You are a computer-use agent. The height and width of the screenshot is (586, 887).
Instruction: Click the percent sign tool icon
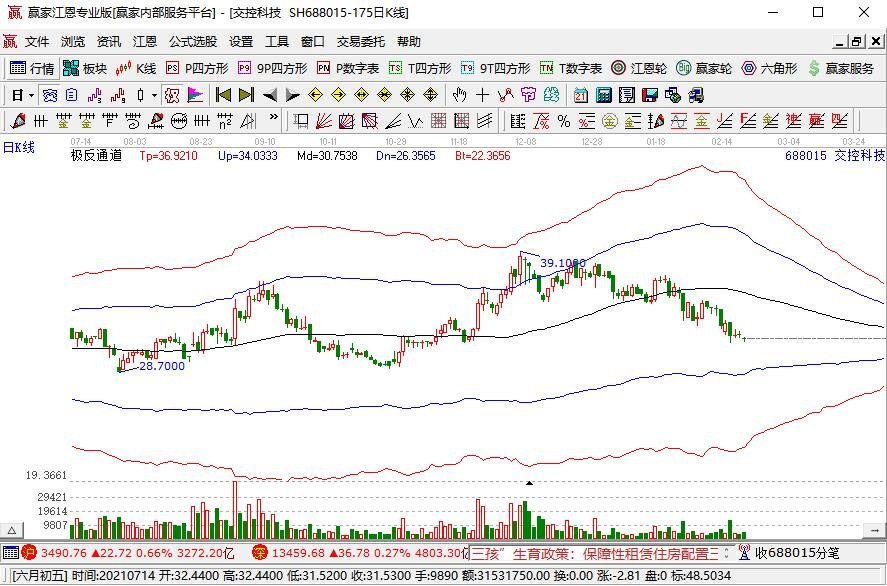click(564, 120)
